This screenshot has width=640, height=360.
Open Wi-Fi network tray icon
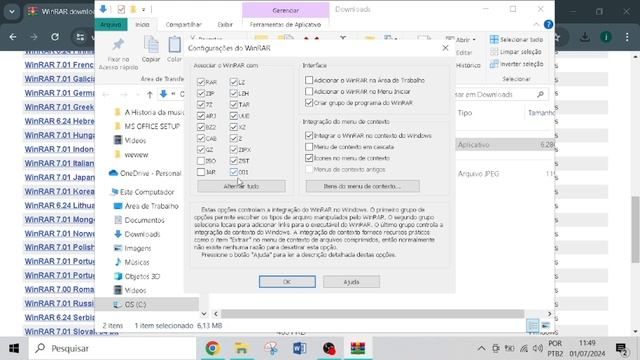tap(524, 349)
